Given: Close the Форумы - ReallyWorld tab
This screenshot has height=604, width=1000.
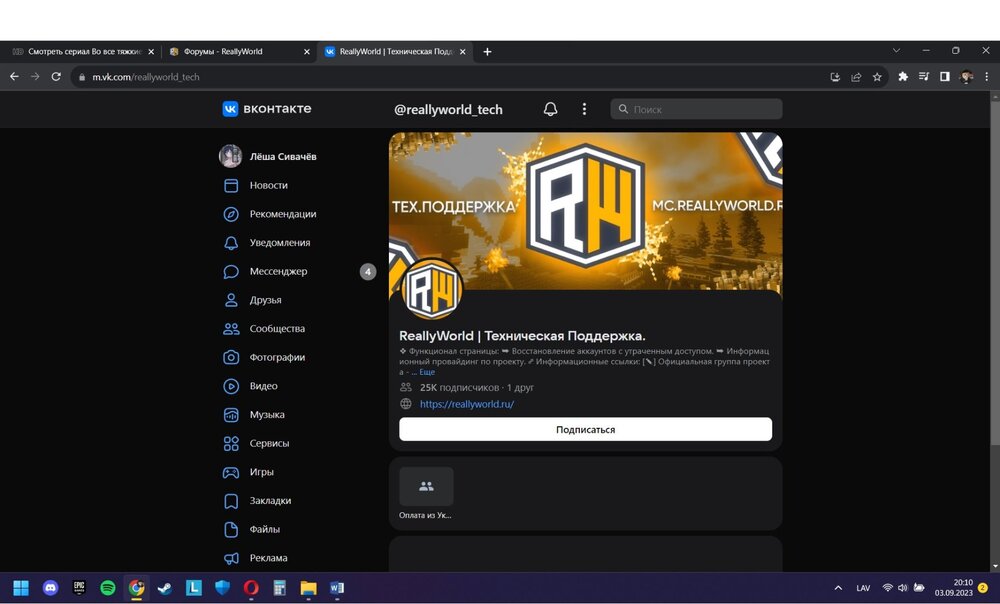Looking at the screenshot, I should pos(307,52).
